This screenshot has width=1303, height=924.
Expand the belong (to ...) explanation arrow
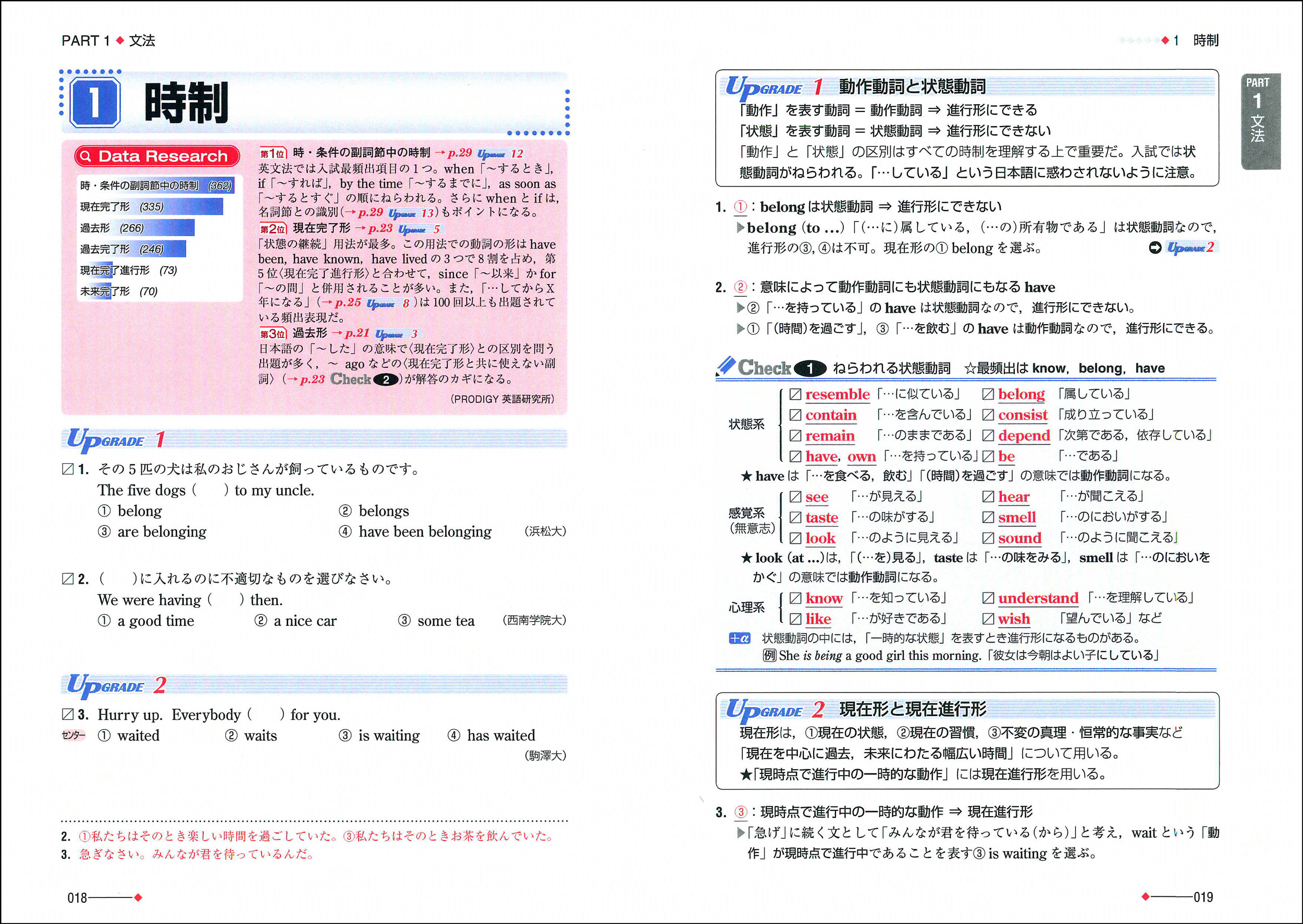pos(740,229)
